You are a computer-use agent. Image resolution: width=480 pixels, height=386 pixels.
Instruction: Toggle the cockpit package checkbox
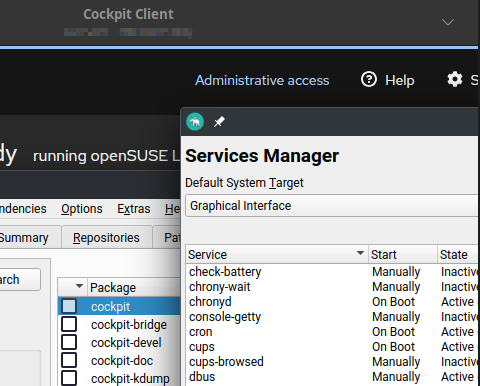[69, 306]
